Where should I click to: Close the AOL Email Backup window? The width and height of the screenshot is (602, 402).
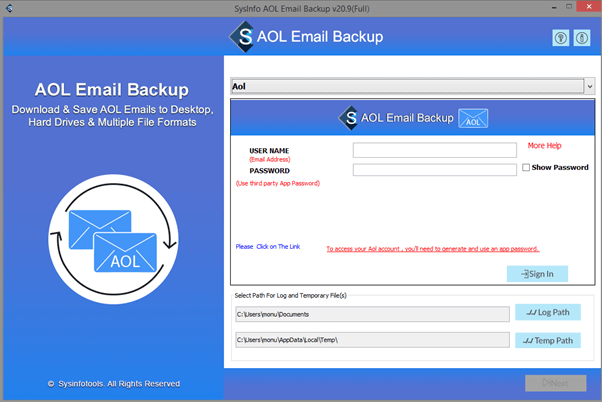point(589,7)
